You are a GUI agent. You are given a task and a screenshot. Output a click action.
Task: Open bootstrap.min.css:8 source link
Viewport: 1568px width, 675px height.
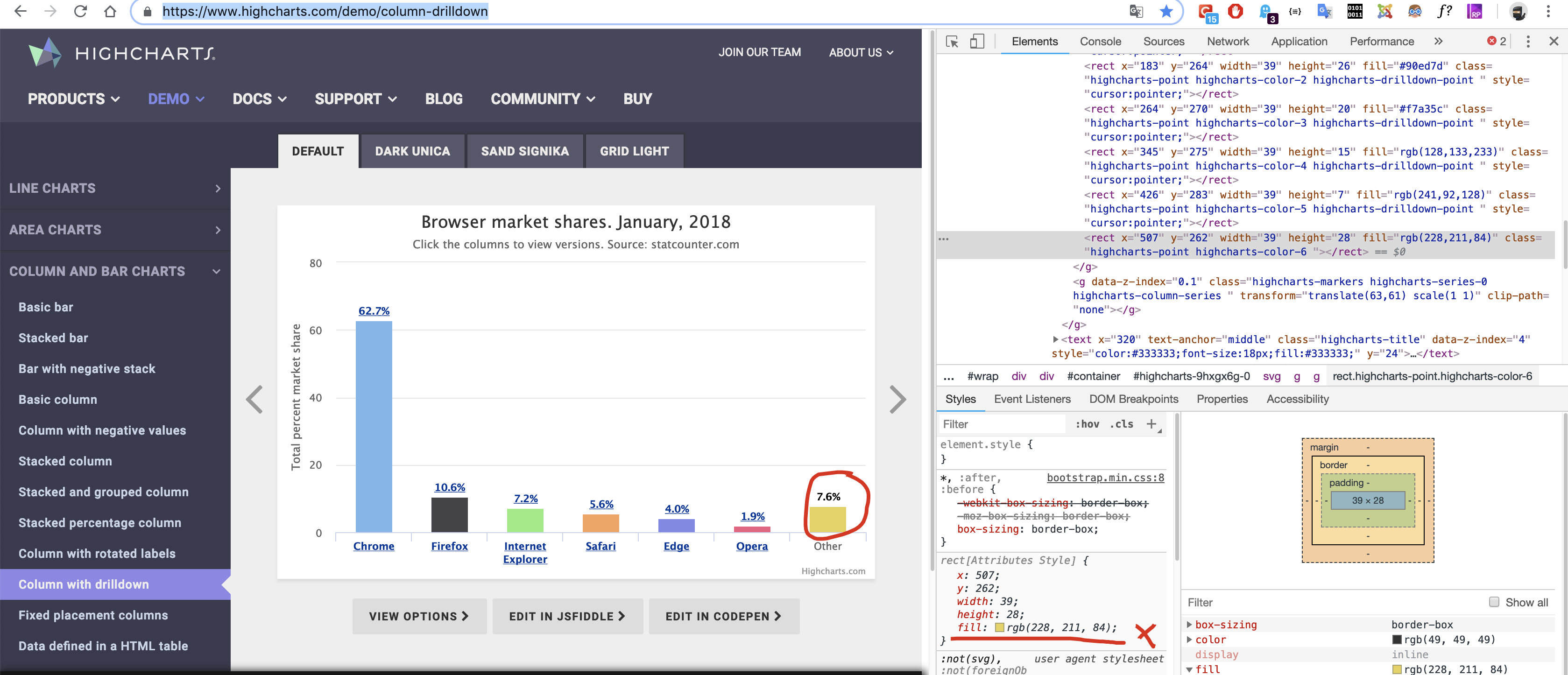[1105, 478]
